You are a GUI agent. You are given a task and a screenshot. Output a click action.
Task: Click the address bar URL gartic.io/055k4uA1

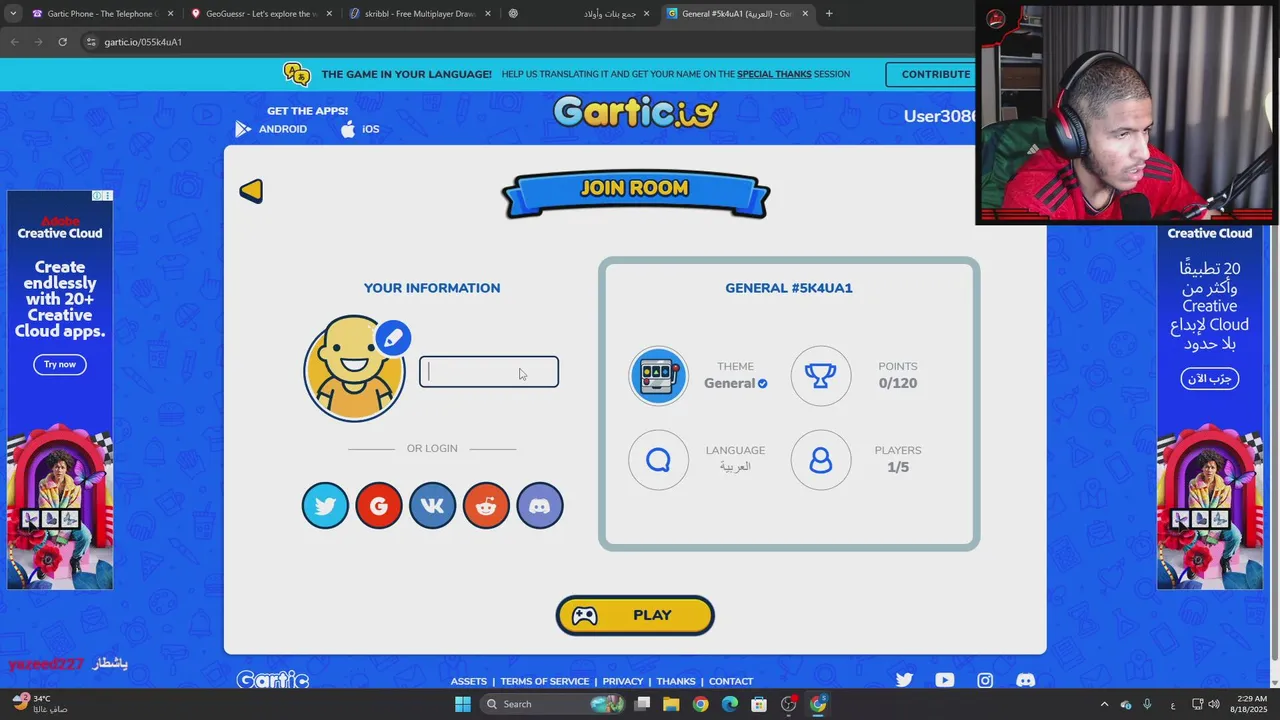pyautogui.click(x=143, y=42)
